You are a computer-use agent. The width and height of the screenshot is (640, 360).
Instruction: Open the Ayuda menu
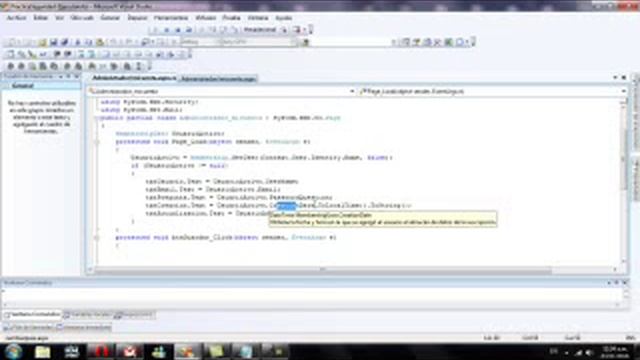[x=284, y=18]
